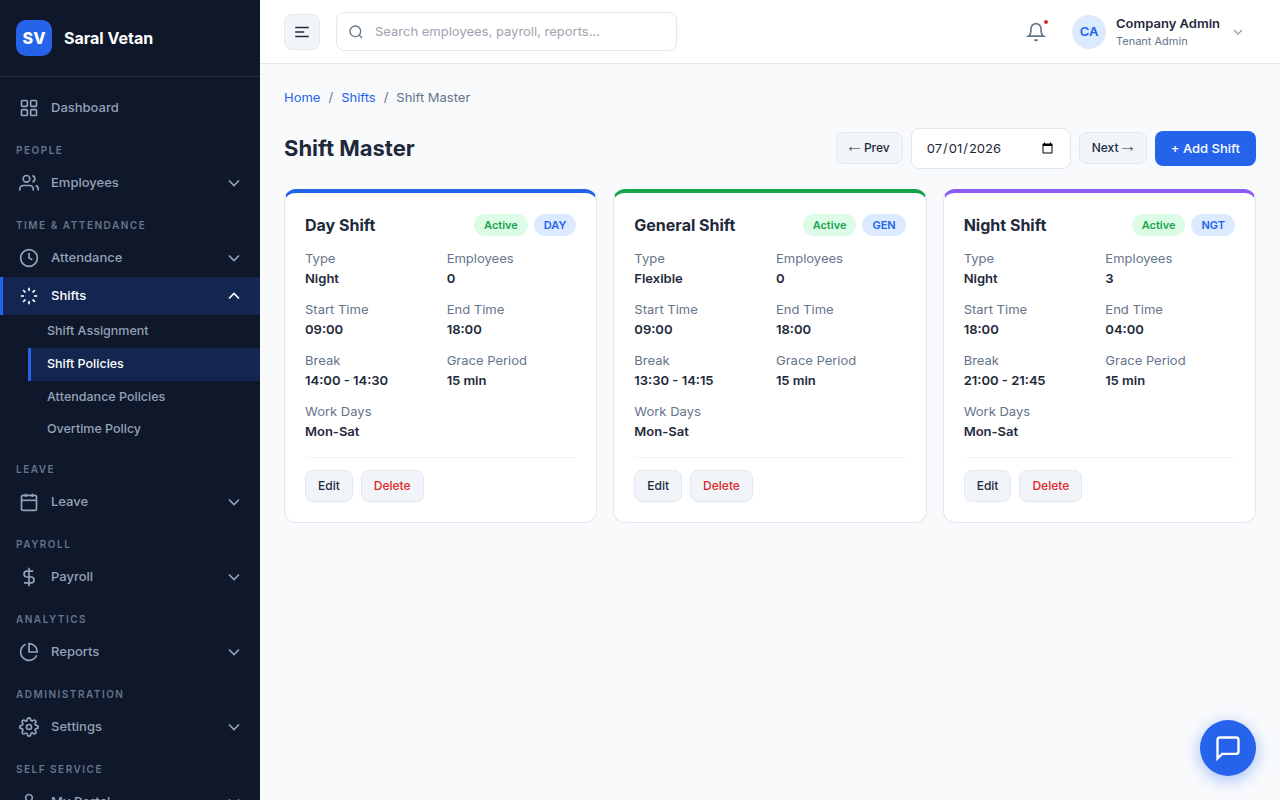Open Dashboard from the sidebar

[x=130, y=108]
